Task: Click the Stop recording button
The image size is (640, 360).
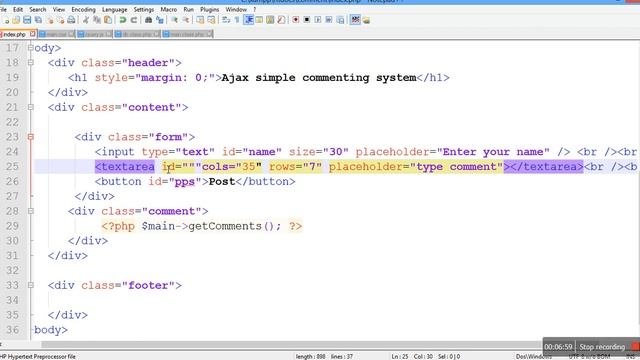Action: [602, 347]
